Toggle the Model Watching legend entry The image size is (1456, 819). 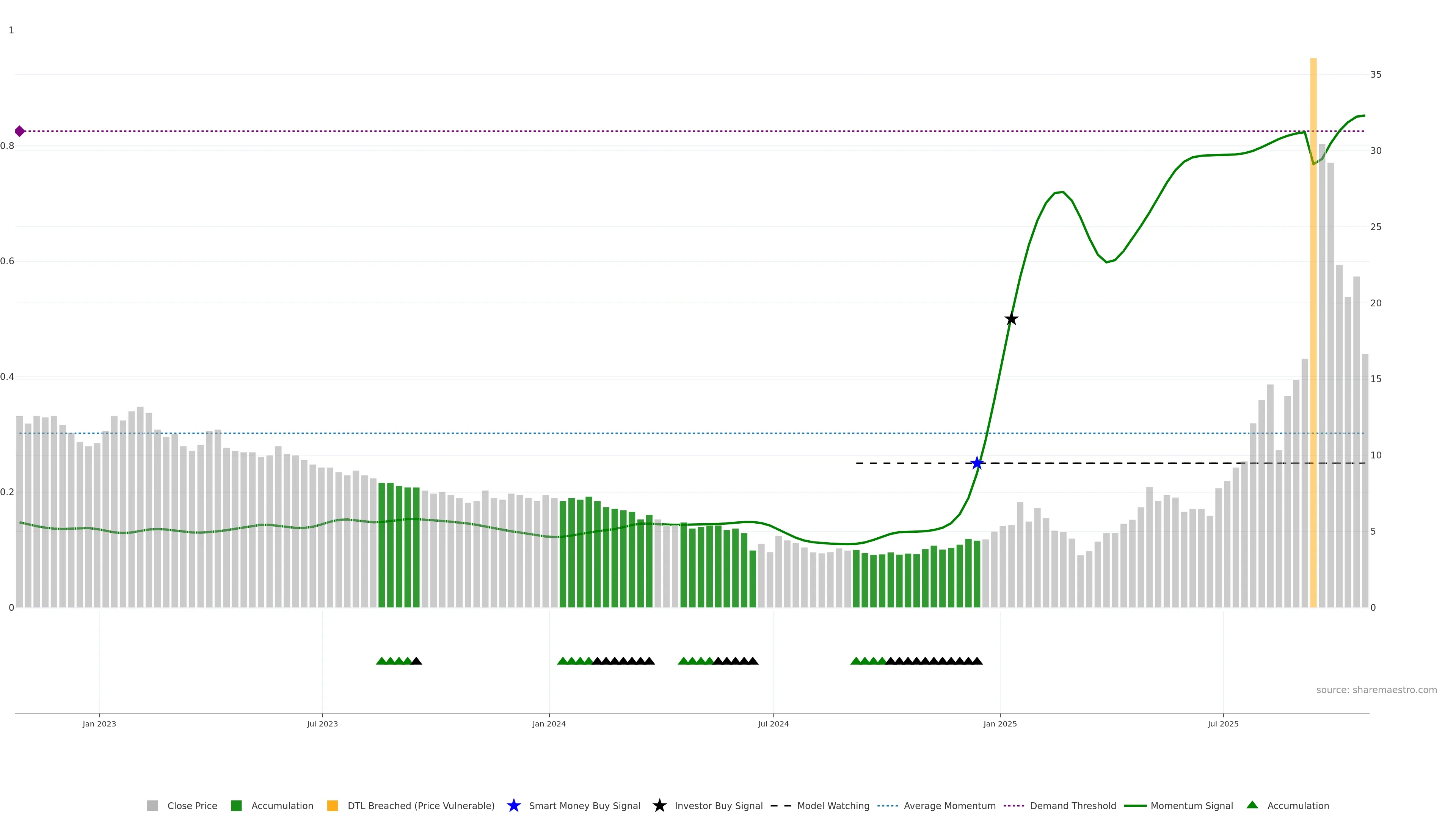click(833, 805)
